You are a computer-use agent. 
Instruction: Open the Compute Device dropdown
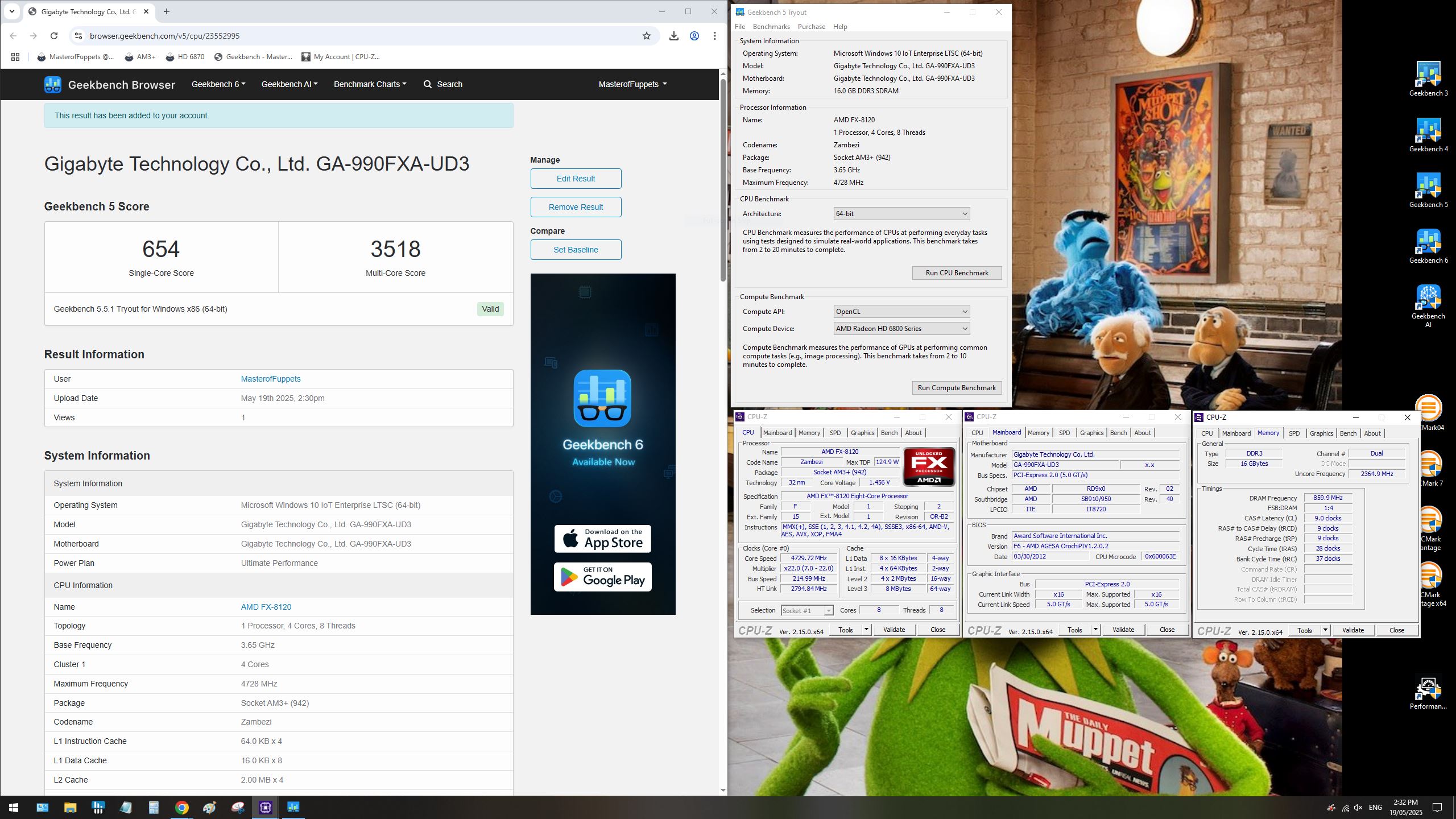click(x=901, y=329)
